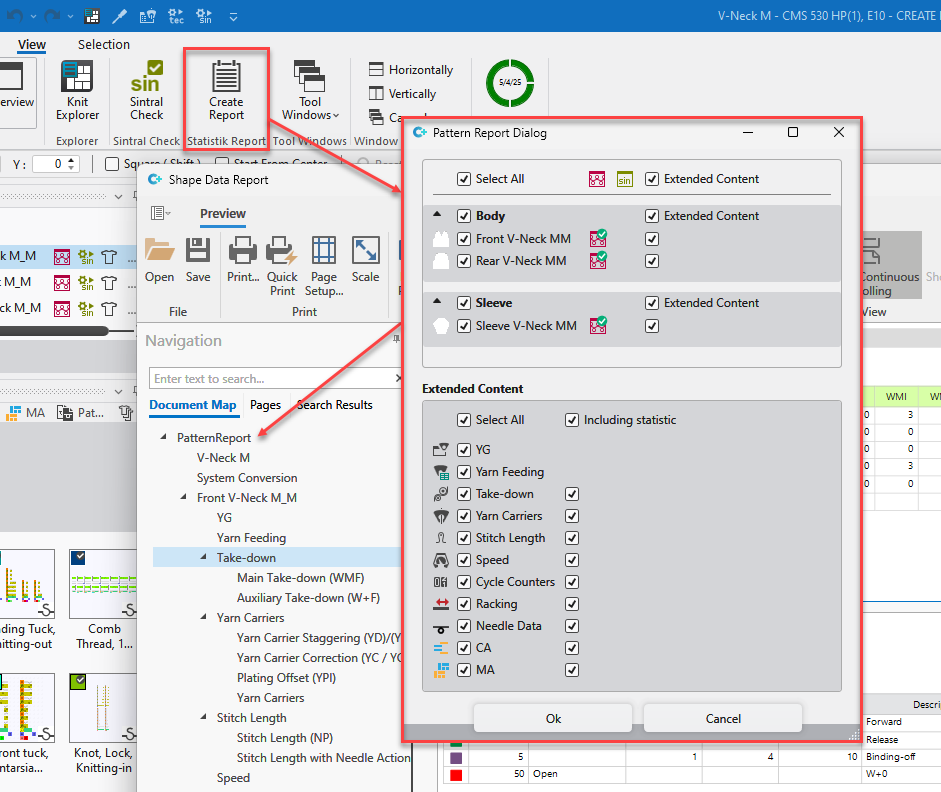Collapse the Yarn Carriers tree node
The image size is (941, 792).
(205, 618)
